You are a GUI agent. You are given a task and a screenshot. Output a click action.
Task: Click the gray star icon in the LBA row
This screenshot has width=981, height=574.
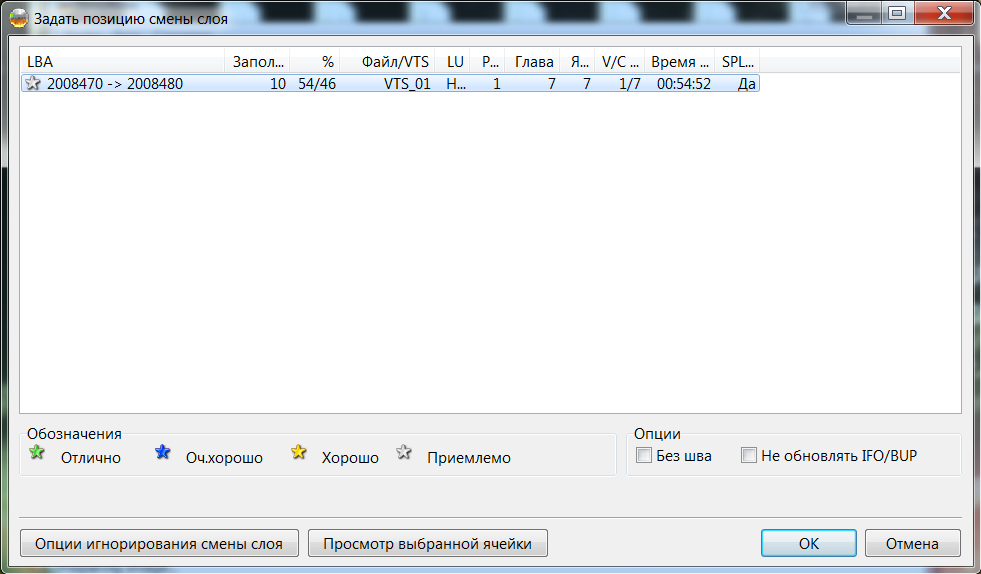[x=33, y=83]
